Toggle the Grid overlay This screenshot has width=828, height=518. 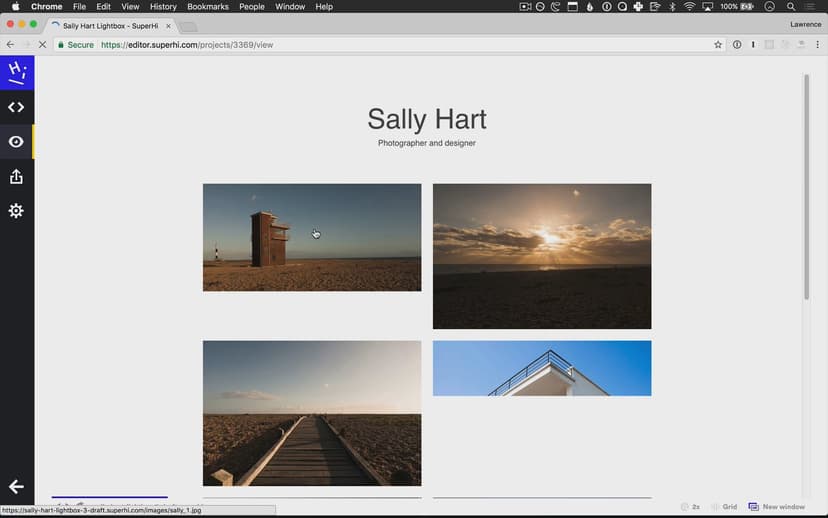pyautogui.click(x=724, y=507)
